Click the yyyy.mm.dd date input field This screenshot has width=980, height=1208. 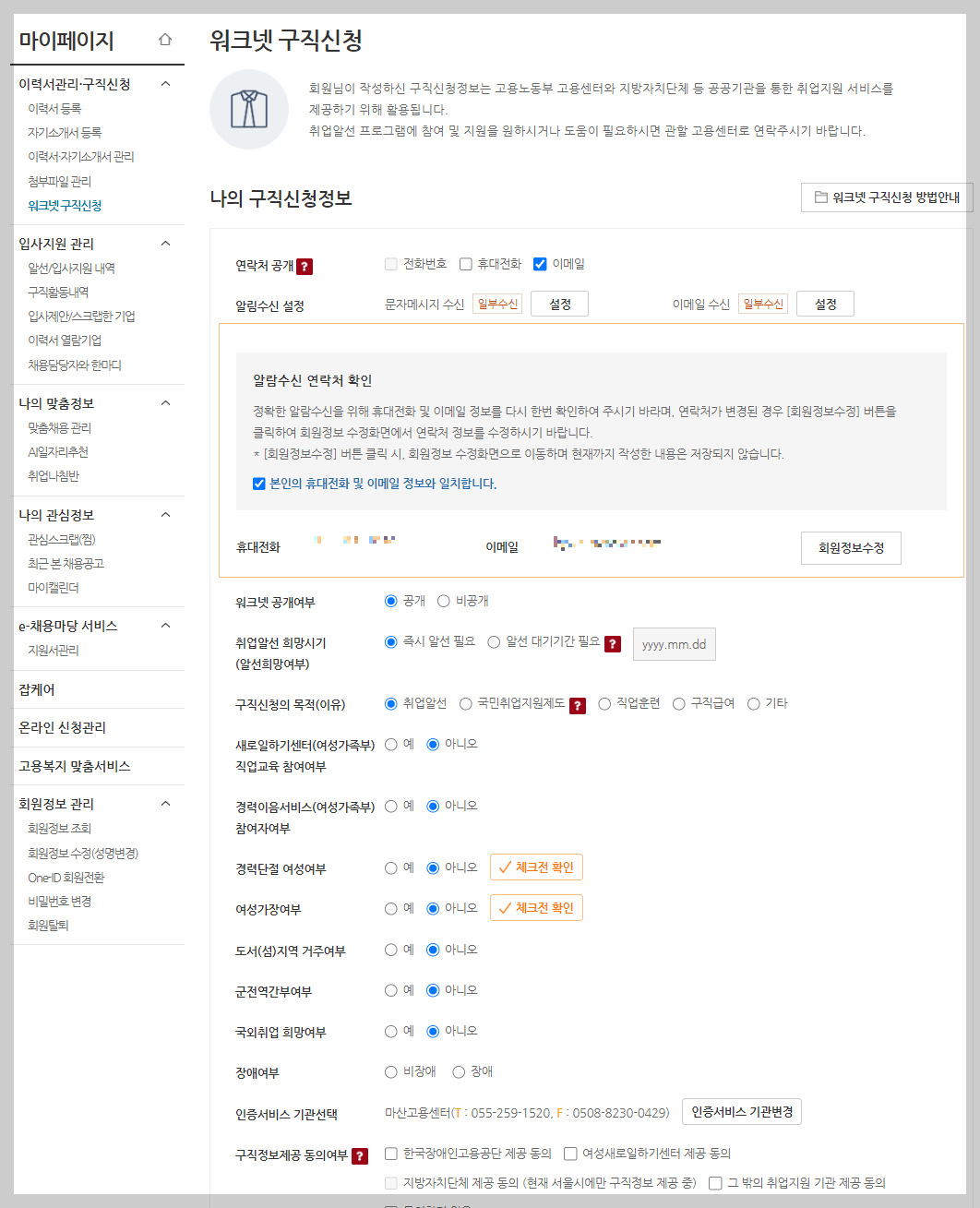[675, 644]
